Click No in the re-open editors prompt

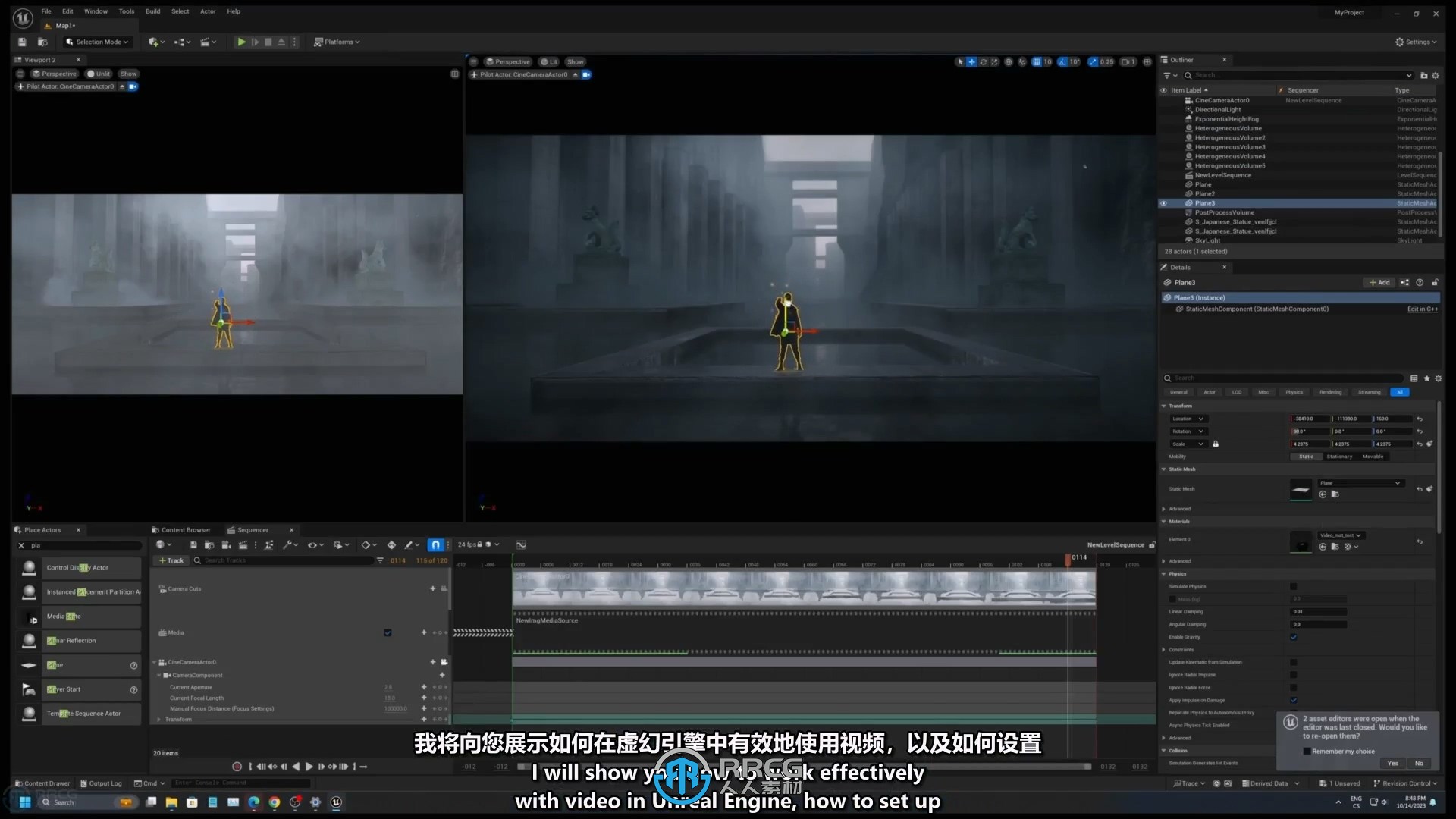click(x=1419, y=763)
